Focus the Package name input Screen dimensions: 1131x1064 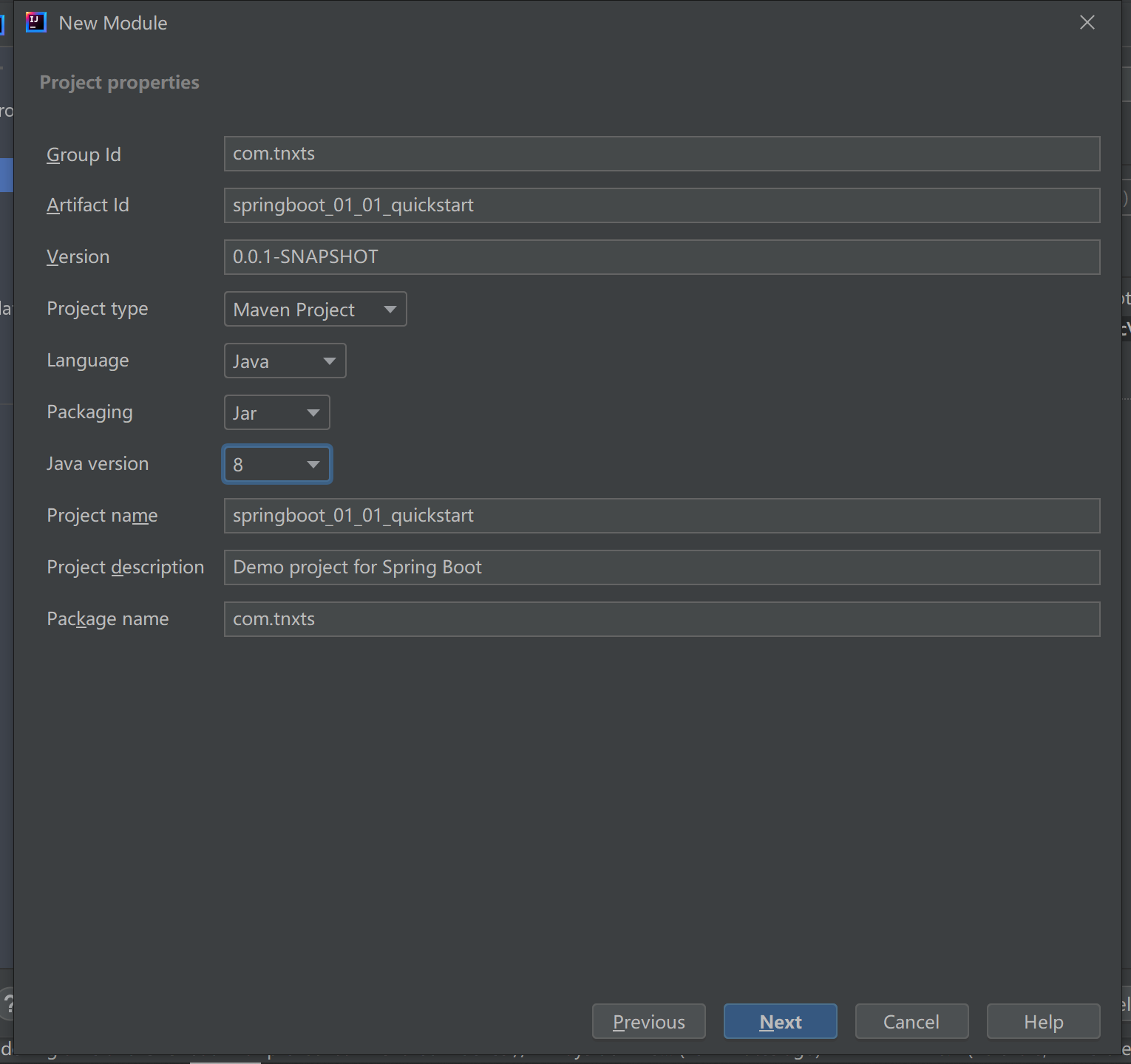click(662, 619)
